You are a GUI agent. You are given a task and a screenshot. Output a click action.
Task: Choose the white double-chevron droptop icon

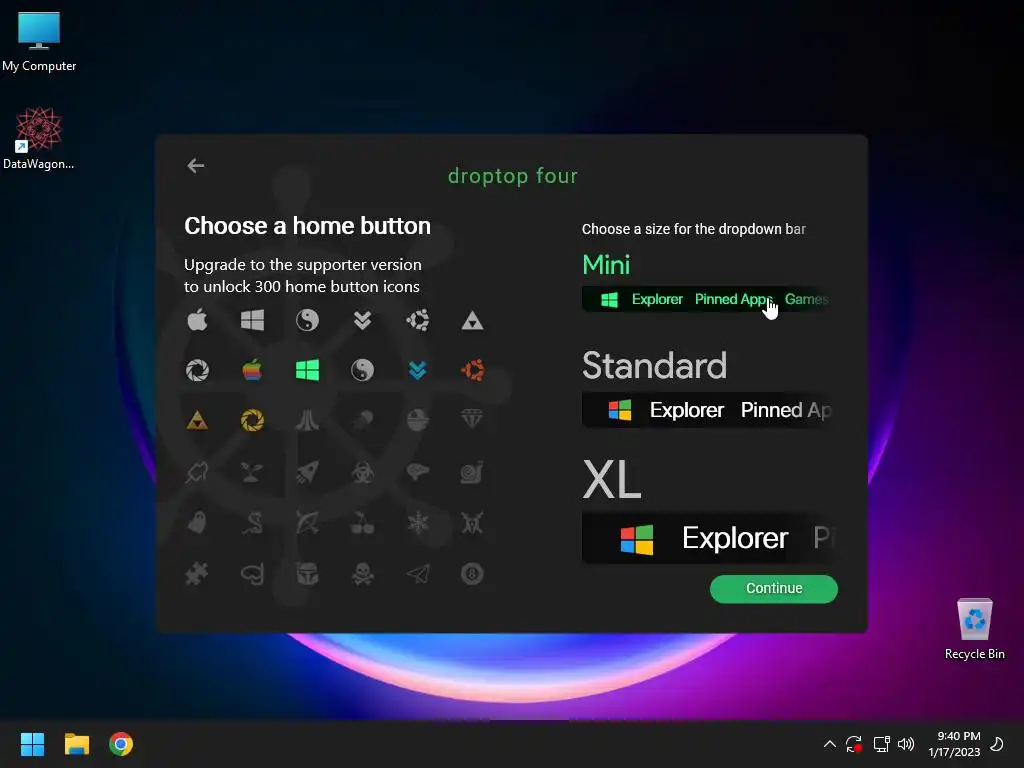tap(362, 320)
